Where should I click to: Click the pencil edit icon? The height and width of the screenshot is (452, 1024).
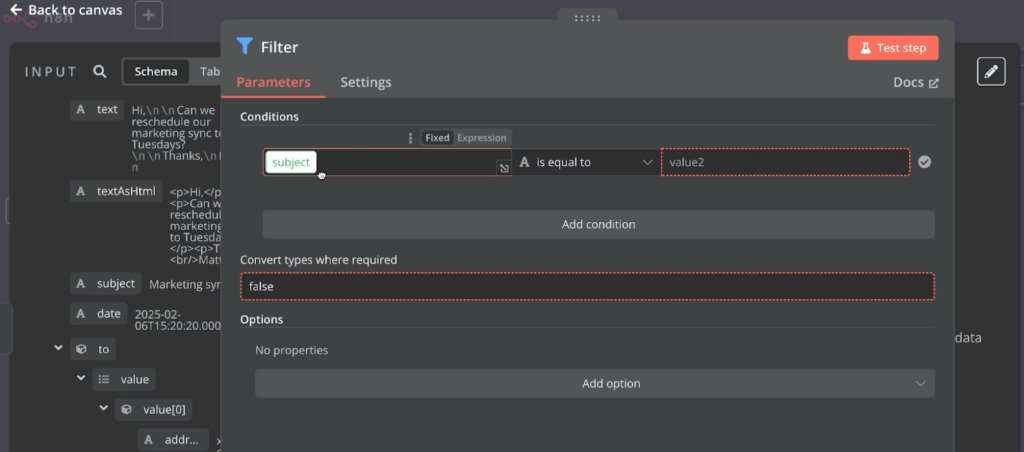[990, 71]
